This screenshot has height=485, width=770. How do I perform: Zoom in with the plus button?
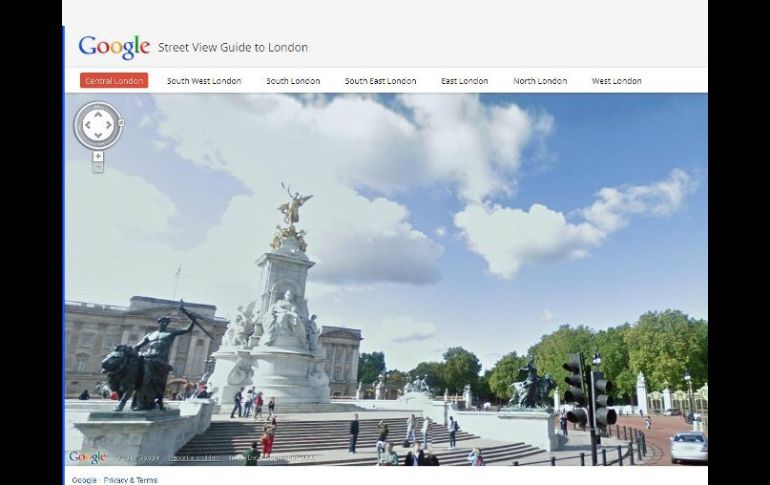[x=98, y=156]
